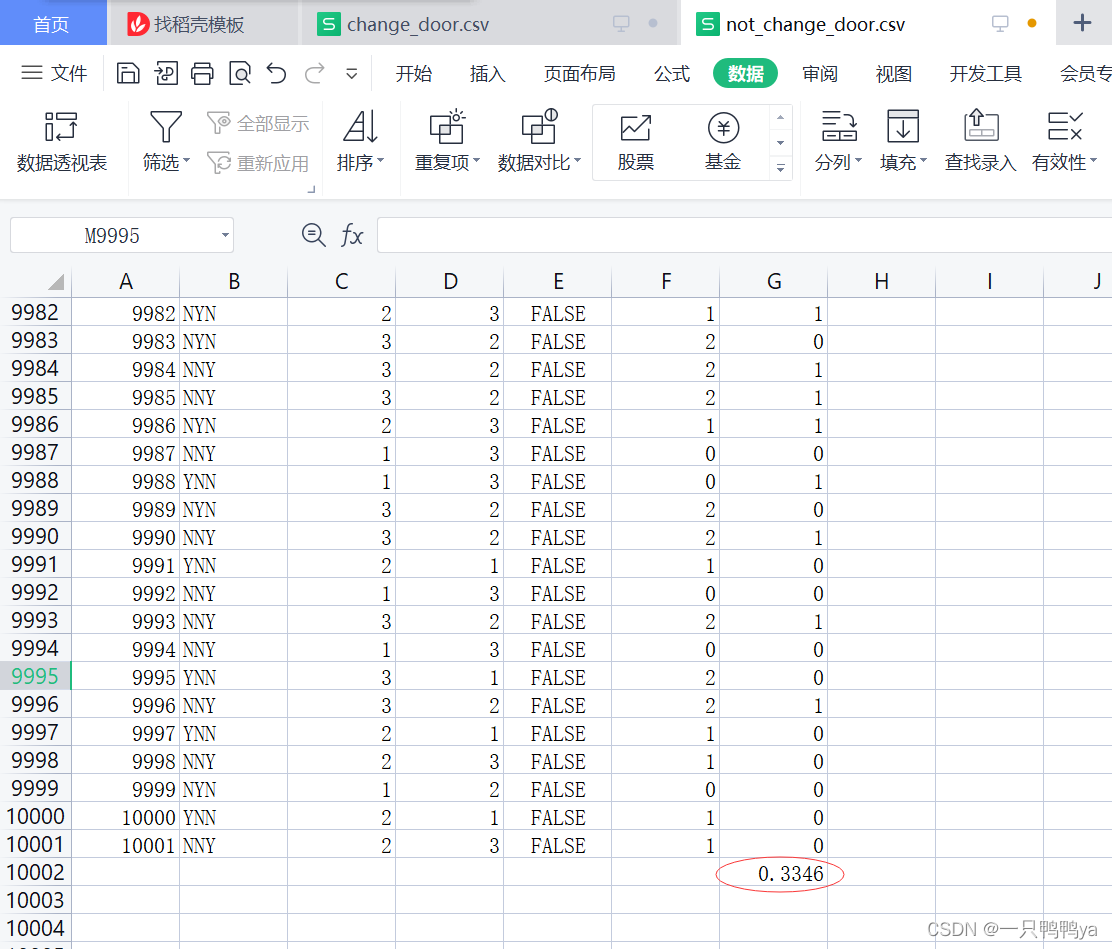Click the 分列 split columns icon
The height and width of the screenshot is (949, 1112).
[x=839, y=127]
